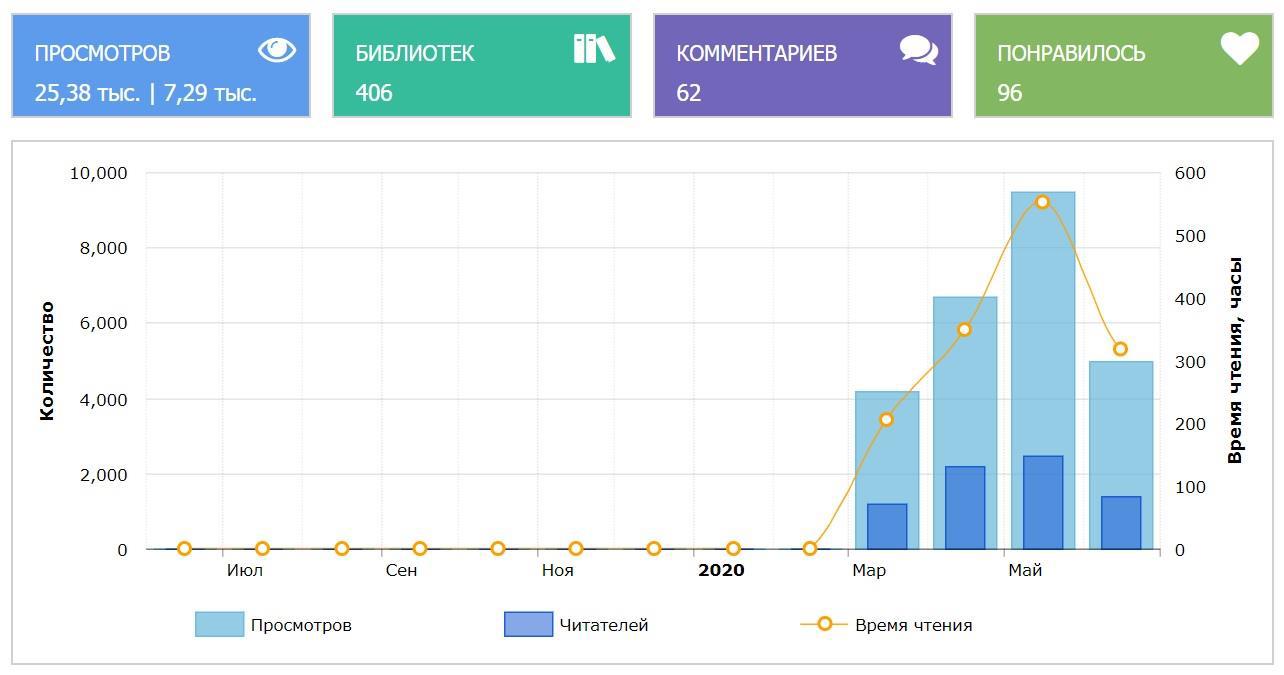Open the Библиотек 406 stat card
1284x675 pixels.
[481, 66]
